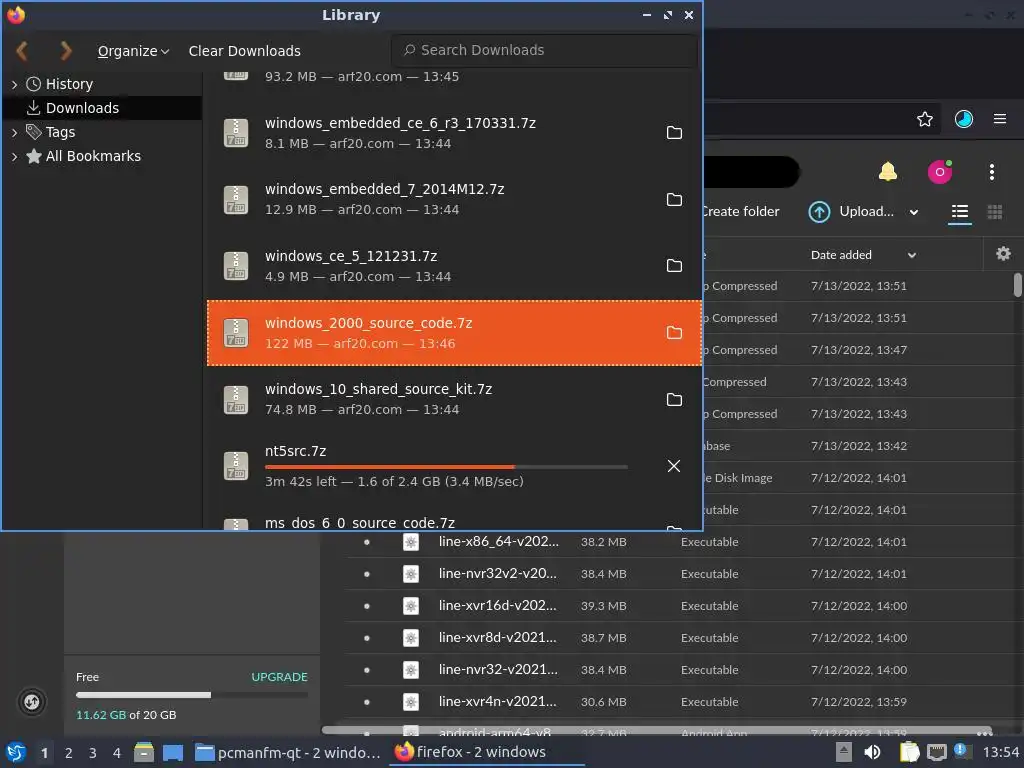This screenshot has width=1024, height=768.
Task: Click Clear Downloads button
Action: pyautogui.click(x=244, y=51)
